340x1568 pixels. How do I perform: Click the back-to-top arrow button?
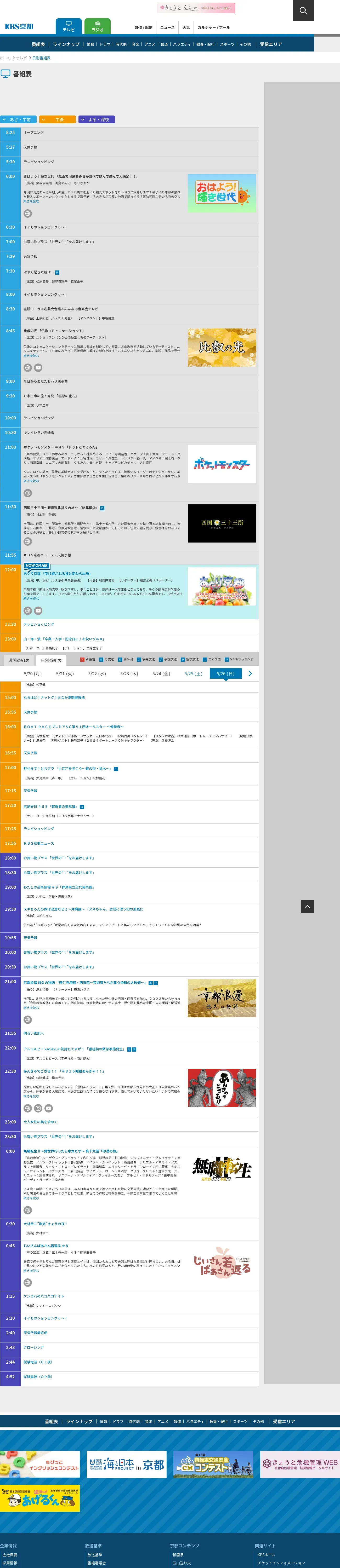point(307,907)
